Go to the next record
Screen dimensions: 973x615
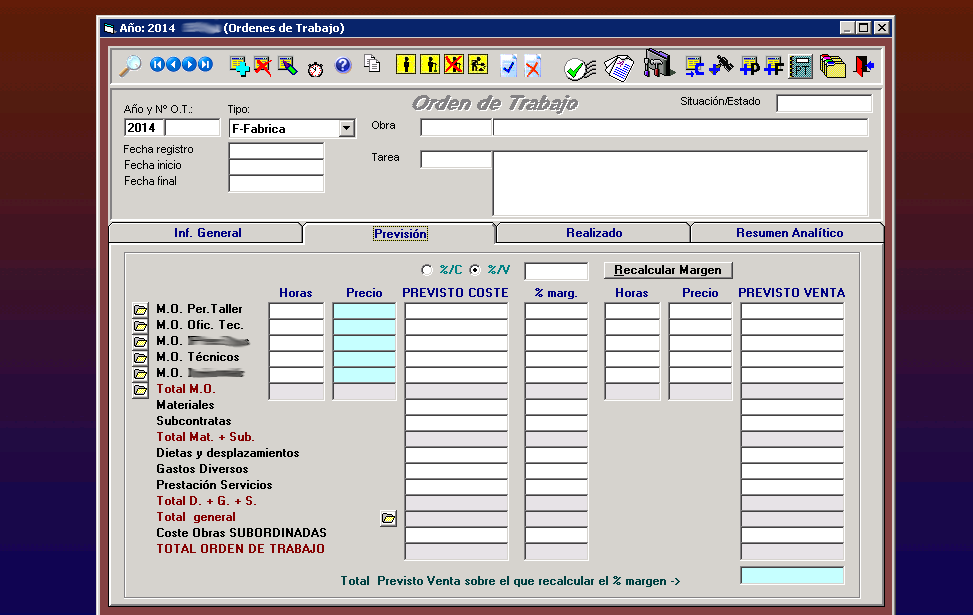coord(189,65)
